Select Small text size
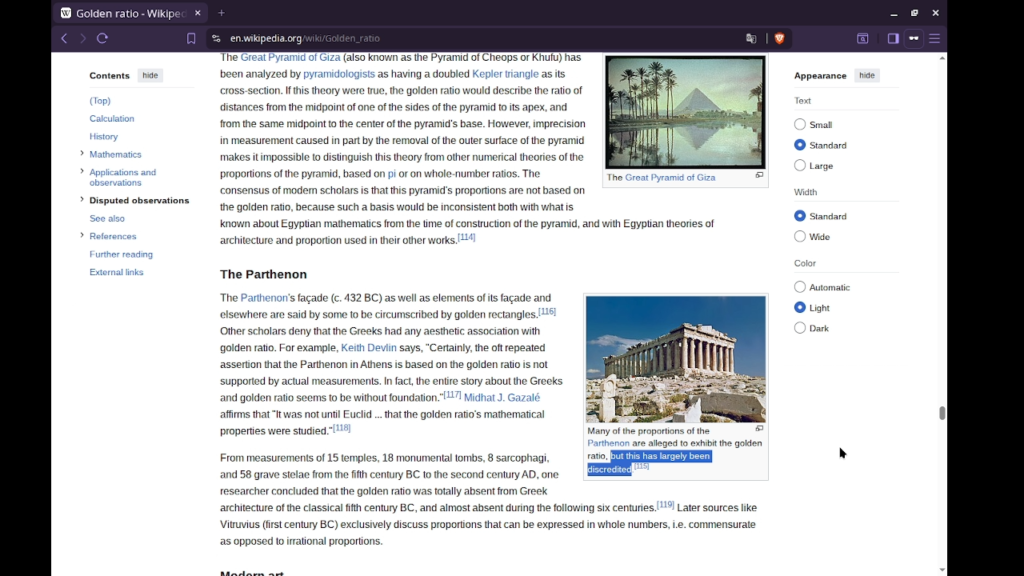Image resolution: width=1024 pixels, height=576 pixels. pos(800,124)
